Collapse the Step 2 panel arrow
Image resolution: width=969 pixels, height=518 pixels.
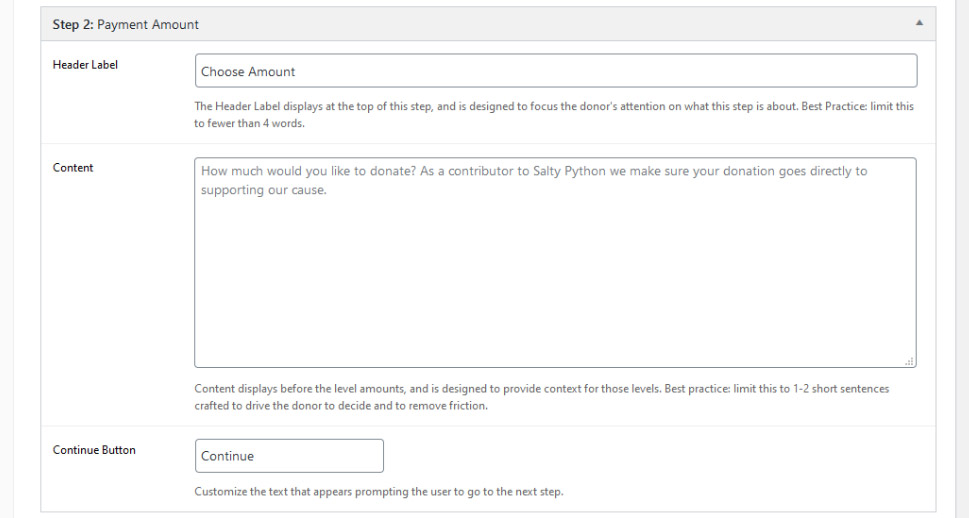(919, 23)
